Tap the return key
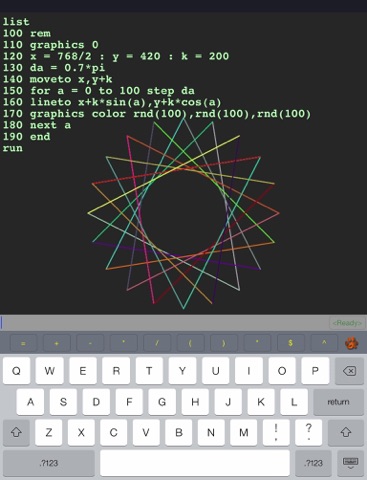This screenshot has width=367, height=480. click(x=338, y=402)
